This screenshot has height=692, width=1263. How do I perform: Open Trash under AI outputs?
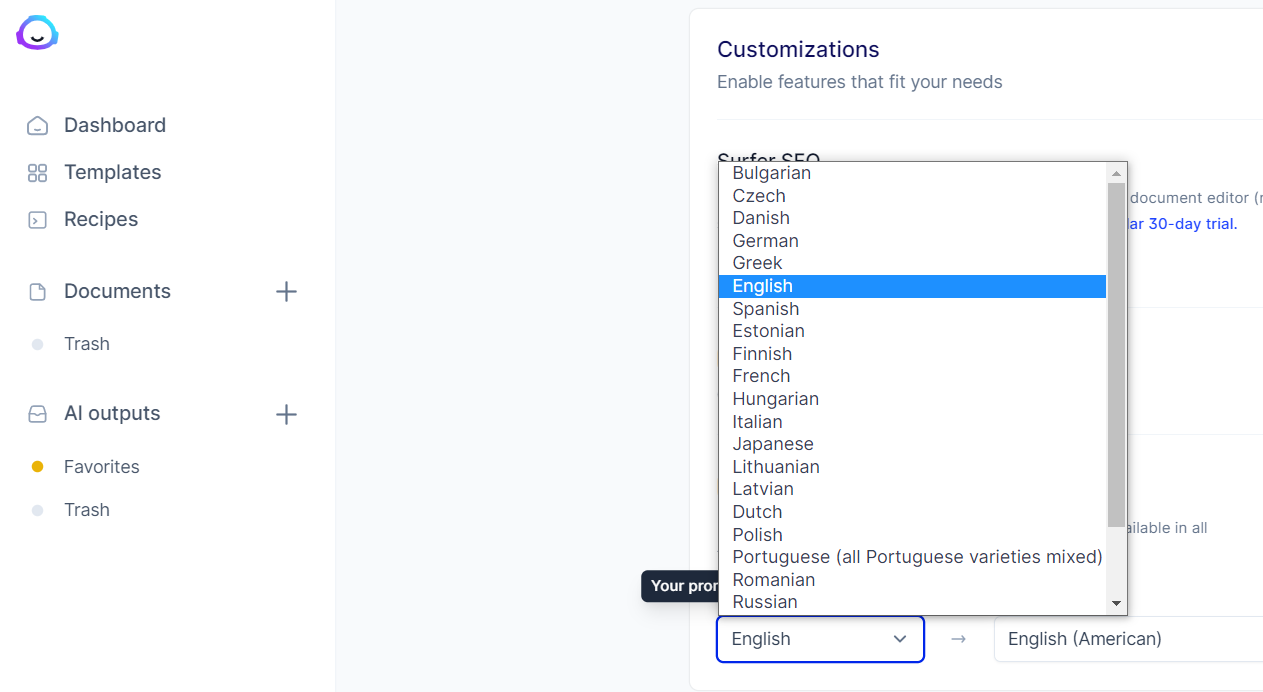click(87, 510)
